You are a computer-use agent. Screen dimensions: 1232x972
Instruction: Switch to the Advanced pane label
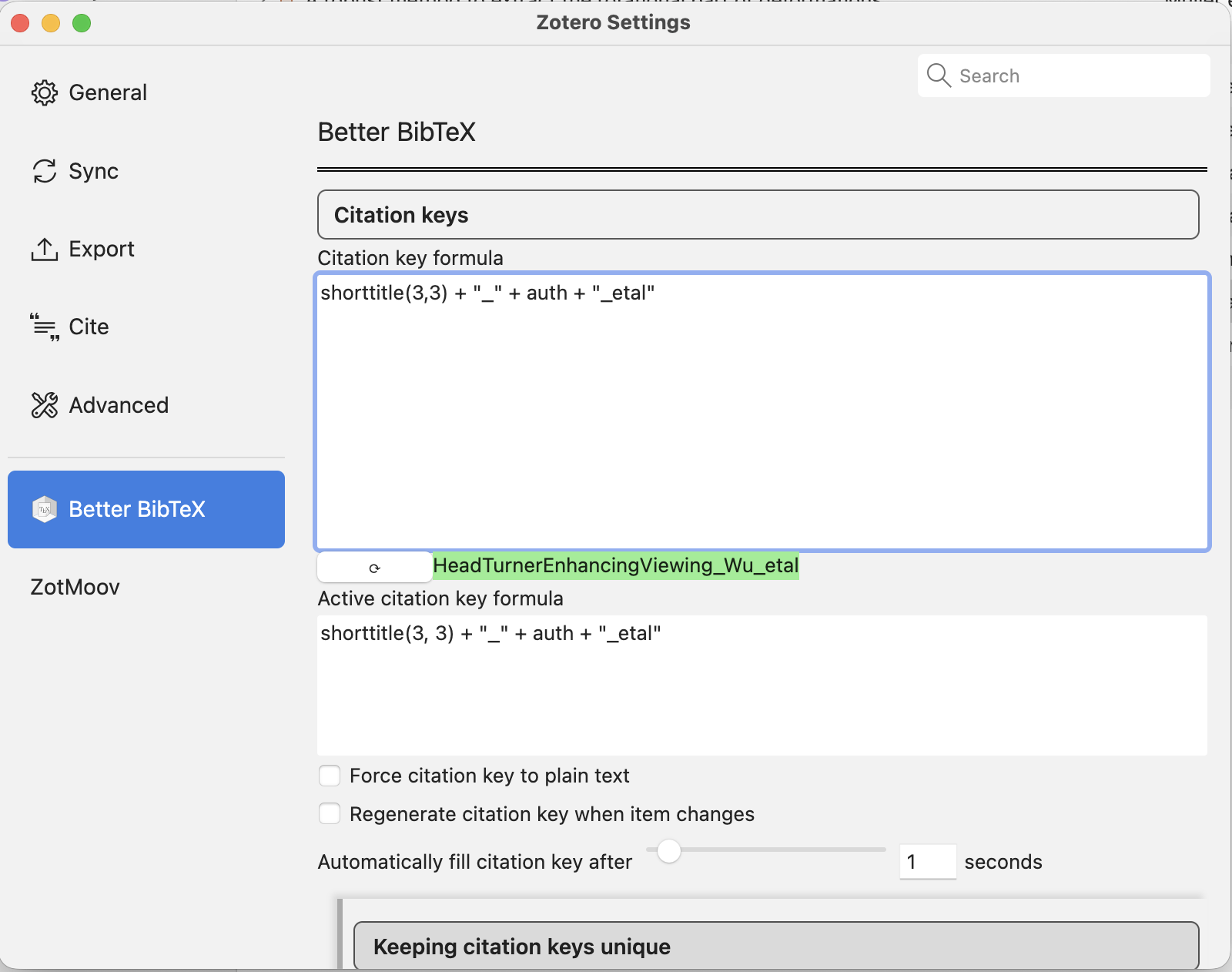pyautogui.click(x=119, y=405)
